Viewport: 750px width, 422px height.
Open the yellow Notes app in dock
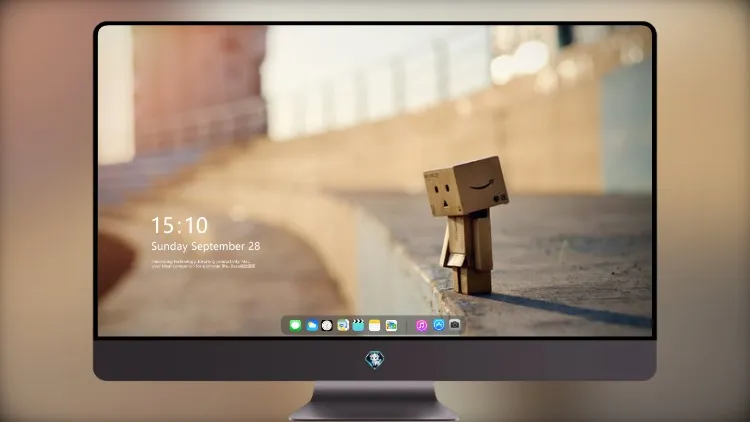(x=375, y=326)
